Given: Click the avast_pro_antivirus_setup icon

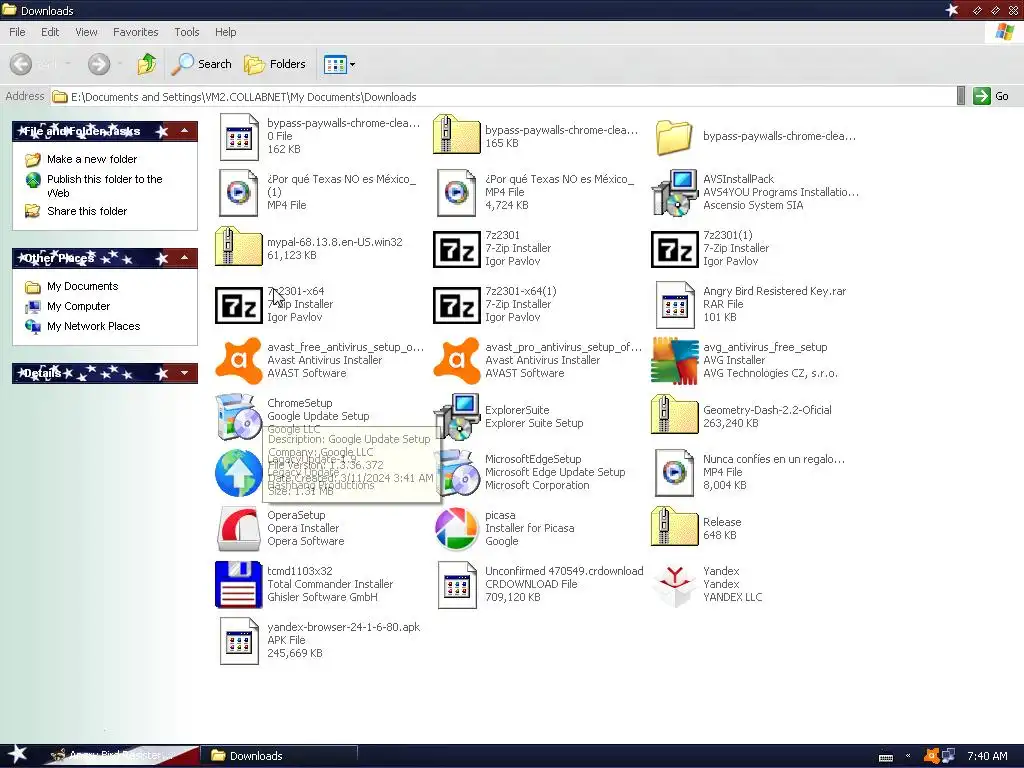Looking at the screenshot, I should [x=456, y=360].
